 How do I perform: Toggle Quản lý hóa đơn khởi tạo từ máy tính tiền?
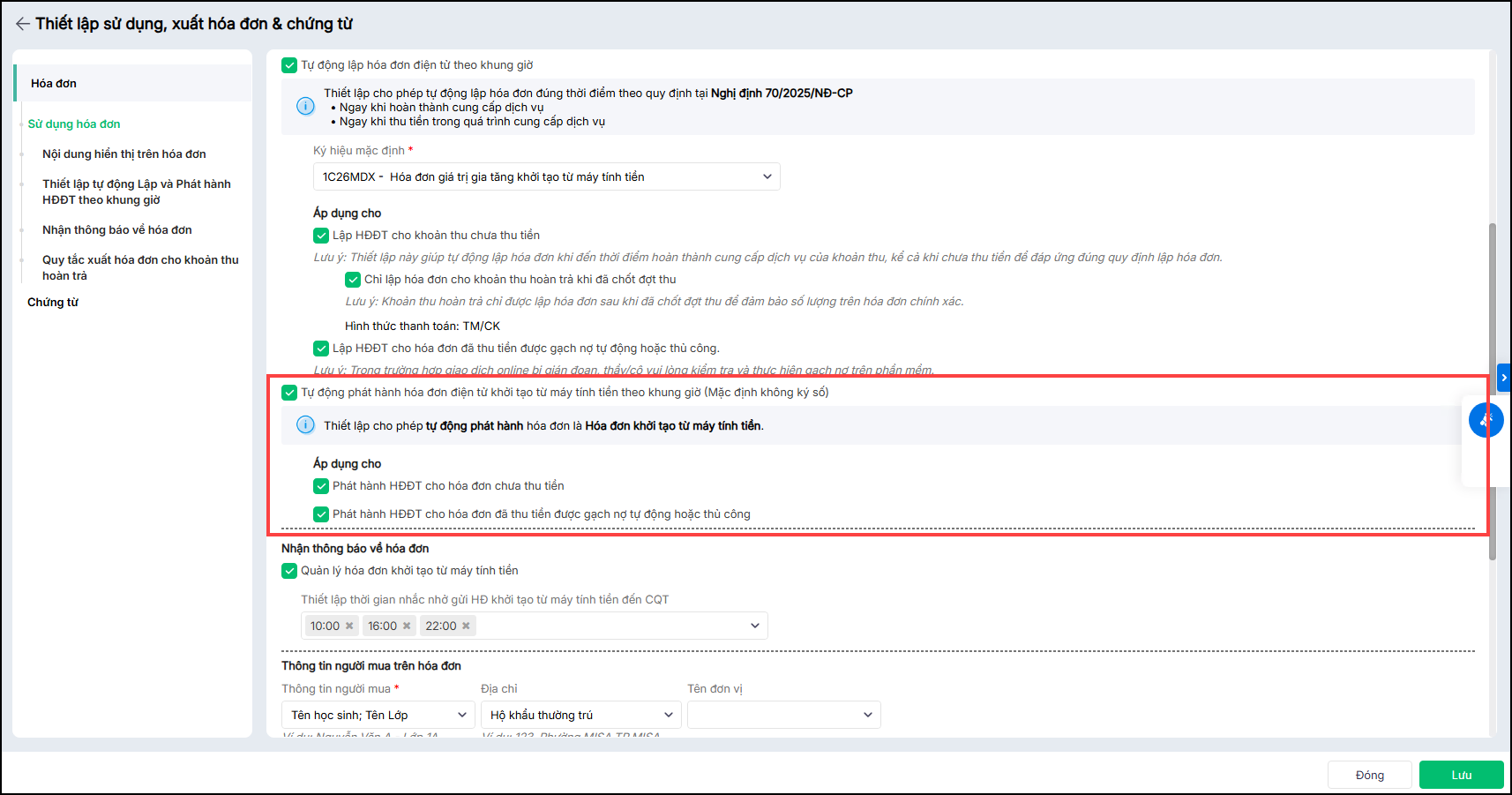click(x=289, y=571)
